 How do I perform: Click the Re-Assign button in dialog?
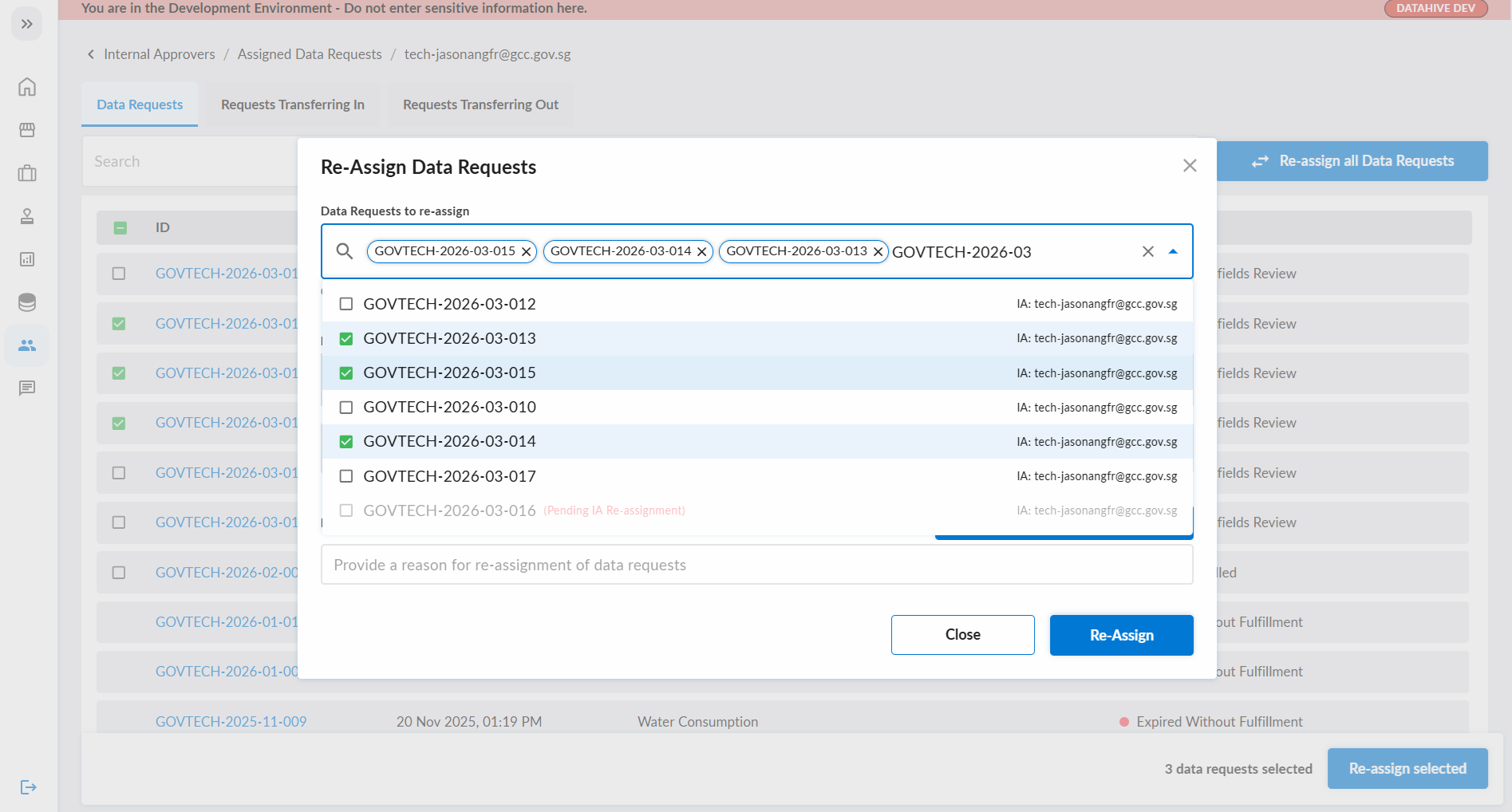point(1122,635)
